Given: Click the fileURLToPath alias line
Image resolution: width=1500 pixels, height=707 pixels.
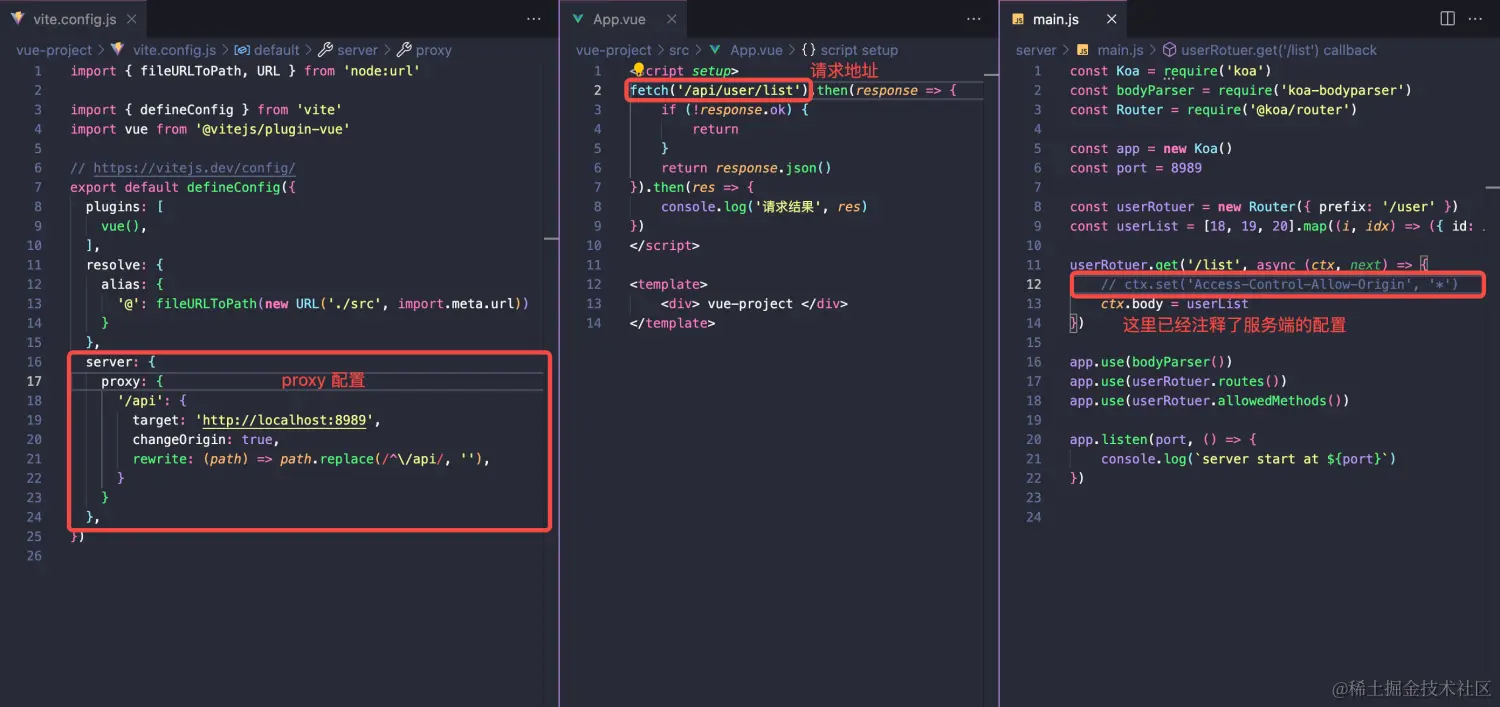Looking at the screenshot, I should coord(322,303).
